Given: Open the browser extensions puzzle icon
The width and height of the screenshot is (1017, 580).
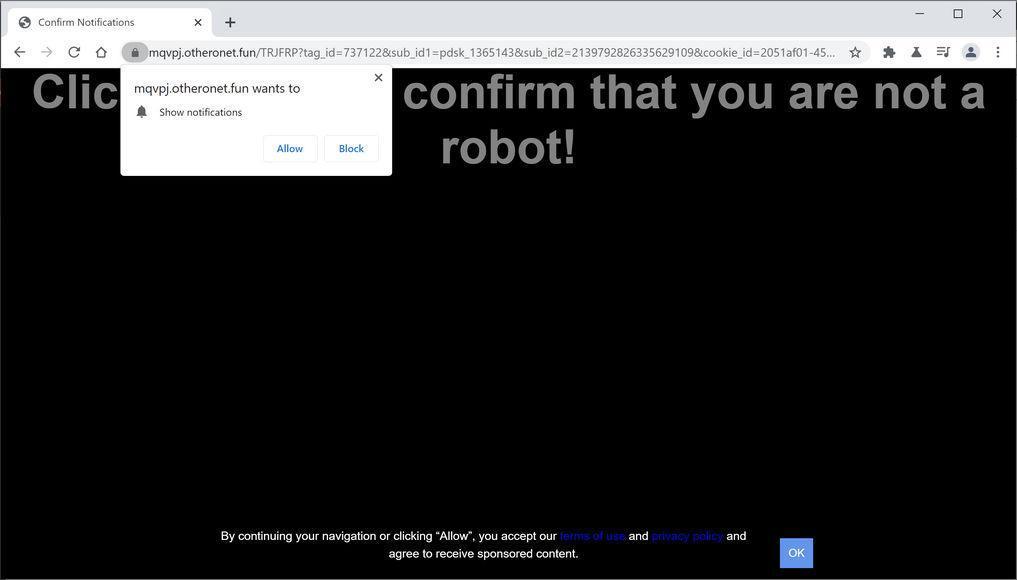Looking at the screenshot, I should [x=888, y=51].
